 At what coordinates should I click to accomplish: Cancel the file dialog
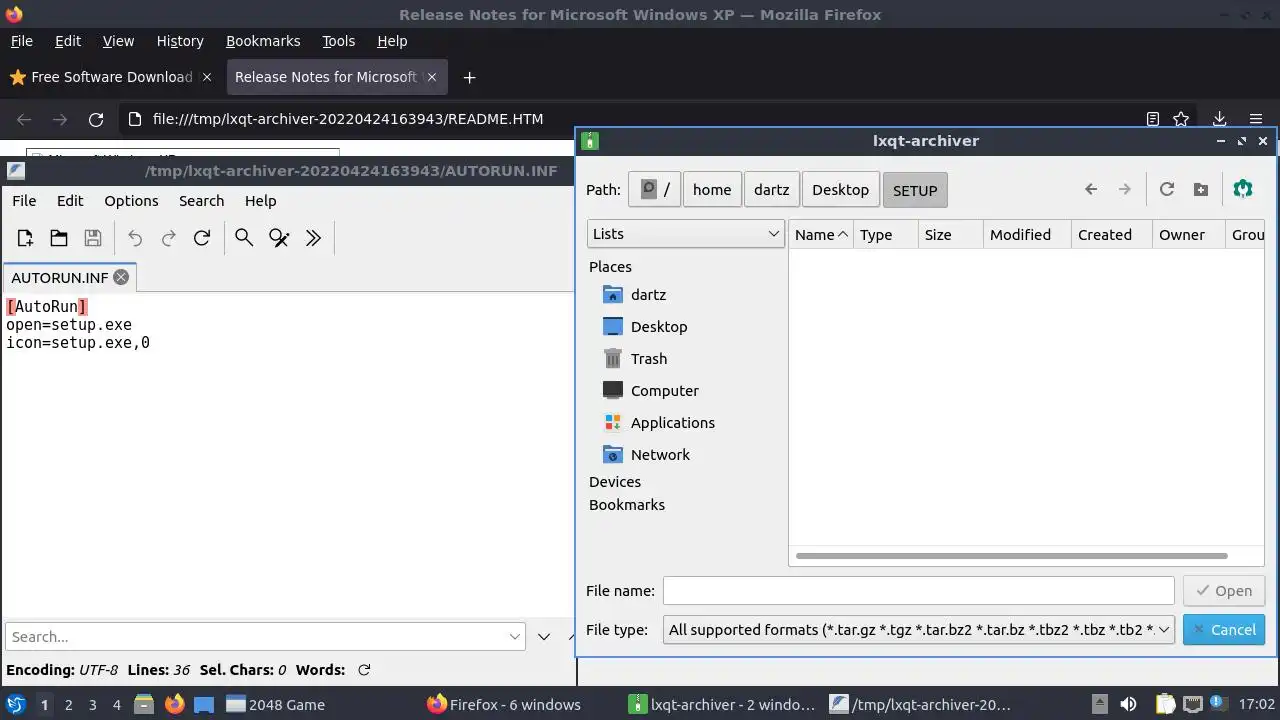coord(1224,630)
